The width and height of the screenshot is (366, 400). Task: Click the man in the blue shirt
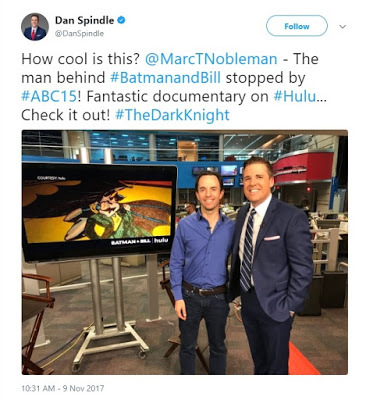coord(202,272)
